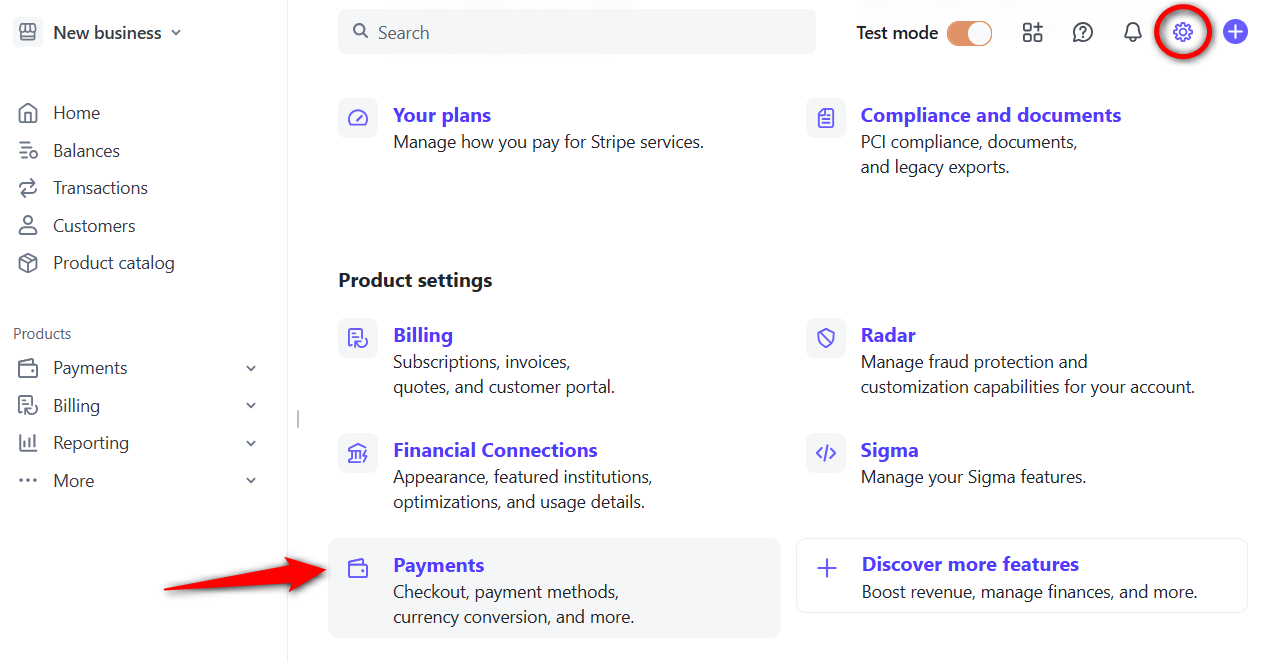Click the store icon beside New business
This screenshot has width=1265, height=662.
click(28, 32)
